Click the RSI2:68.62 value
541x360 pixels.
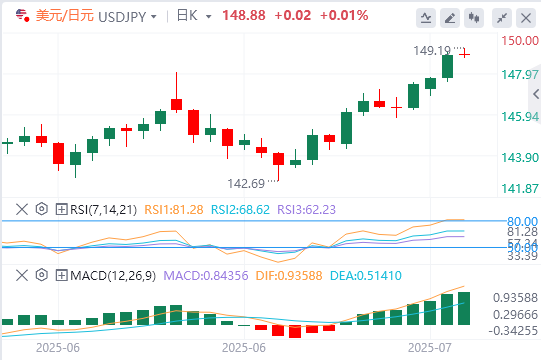[x=240, y=210]
